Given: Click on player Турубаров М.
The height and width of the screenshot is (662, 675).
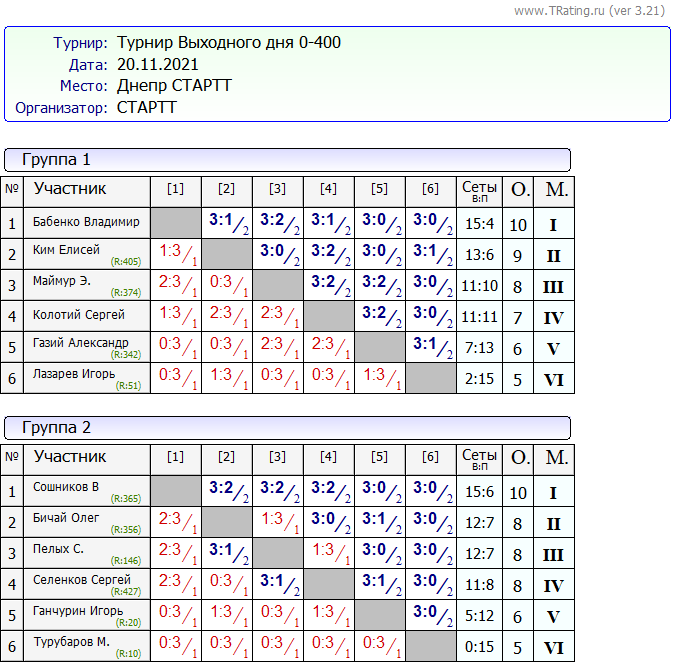Looking at the screenshot, I should [x=71, y=642].
